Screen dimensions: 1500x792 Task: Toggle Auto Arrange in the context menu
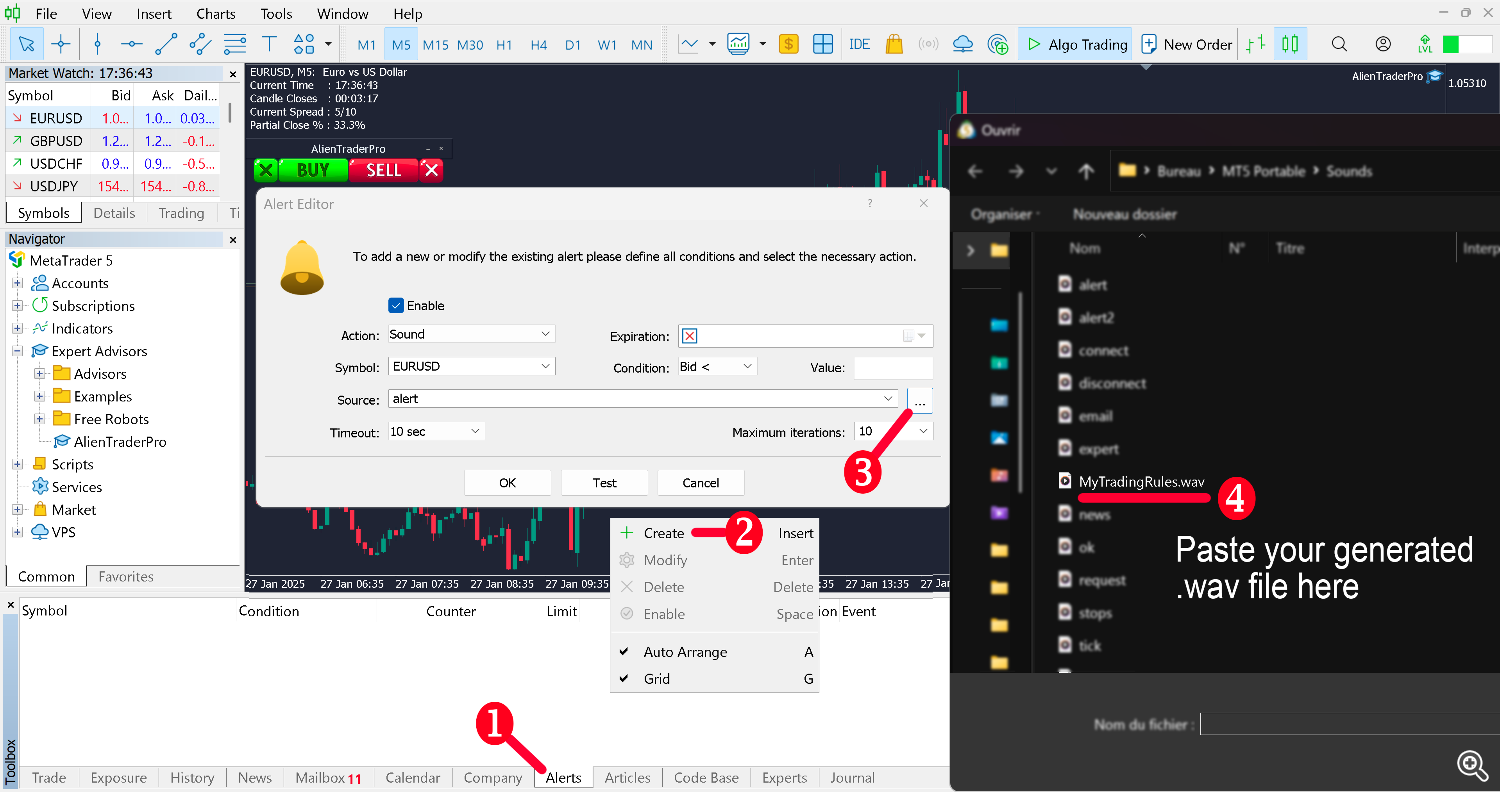(x=715, y=652)
